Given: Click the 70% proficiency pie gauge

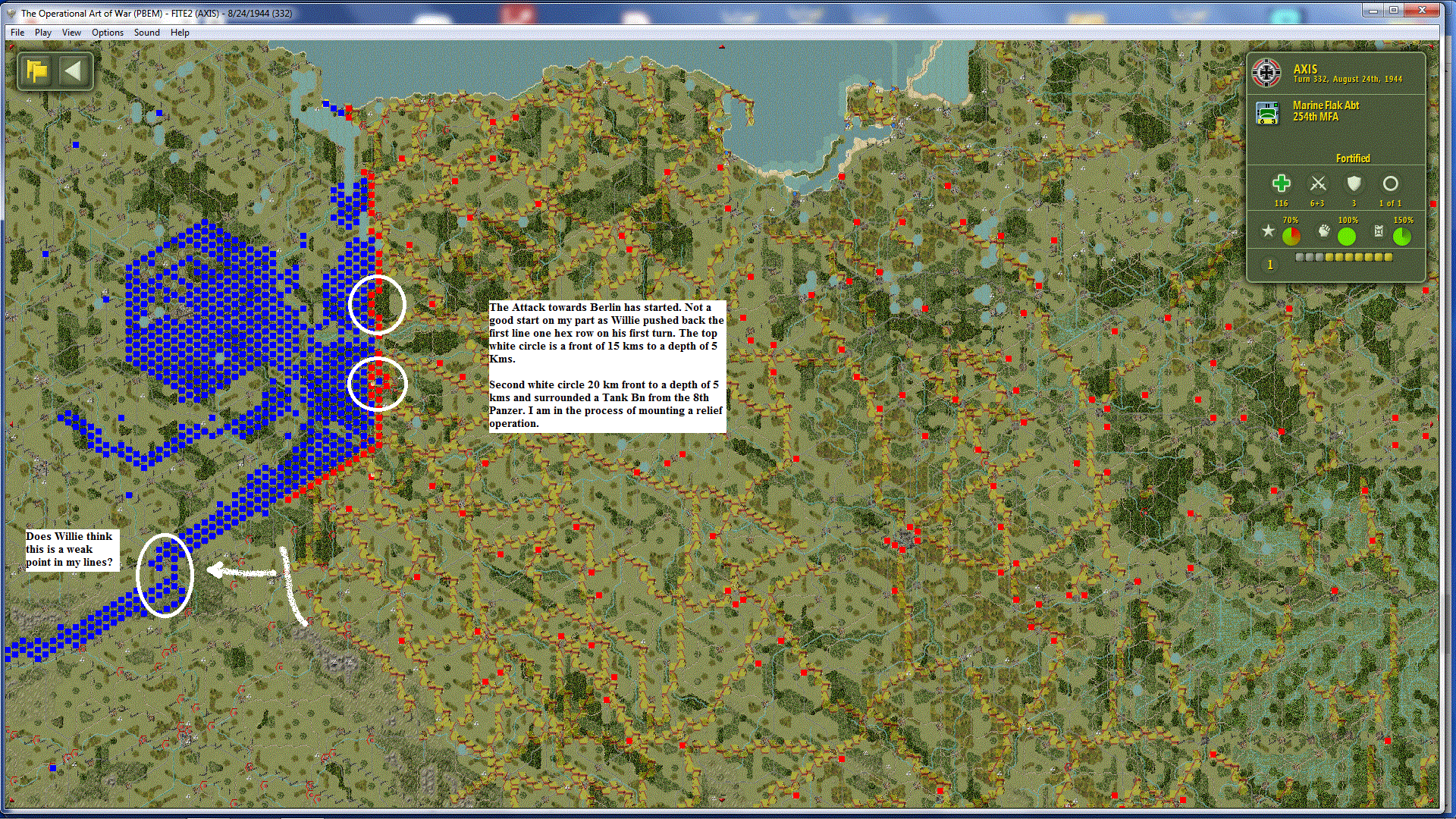Looking at the screenshot, I should 1291,237.
